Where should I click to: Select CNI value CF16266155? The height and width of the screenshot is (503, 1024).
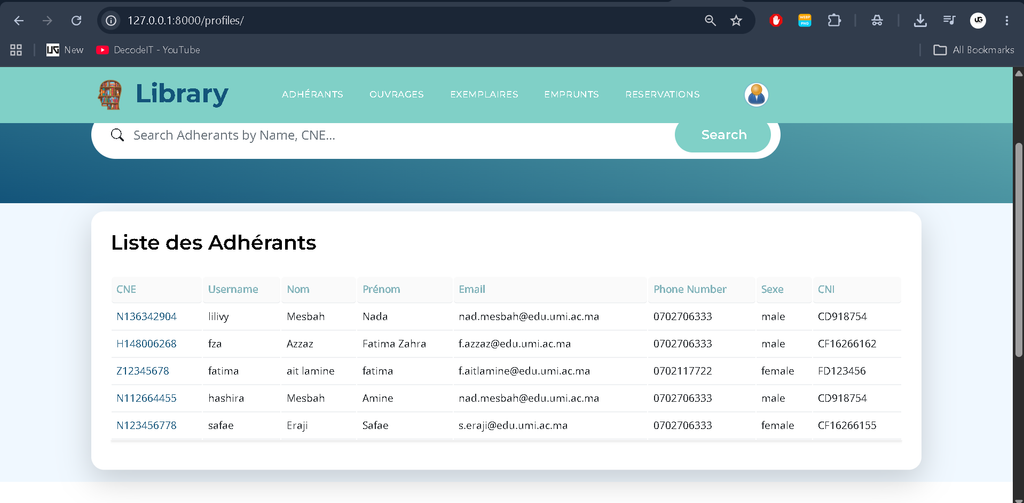click(847, 425)
